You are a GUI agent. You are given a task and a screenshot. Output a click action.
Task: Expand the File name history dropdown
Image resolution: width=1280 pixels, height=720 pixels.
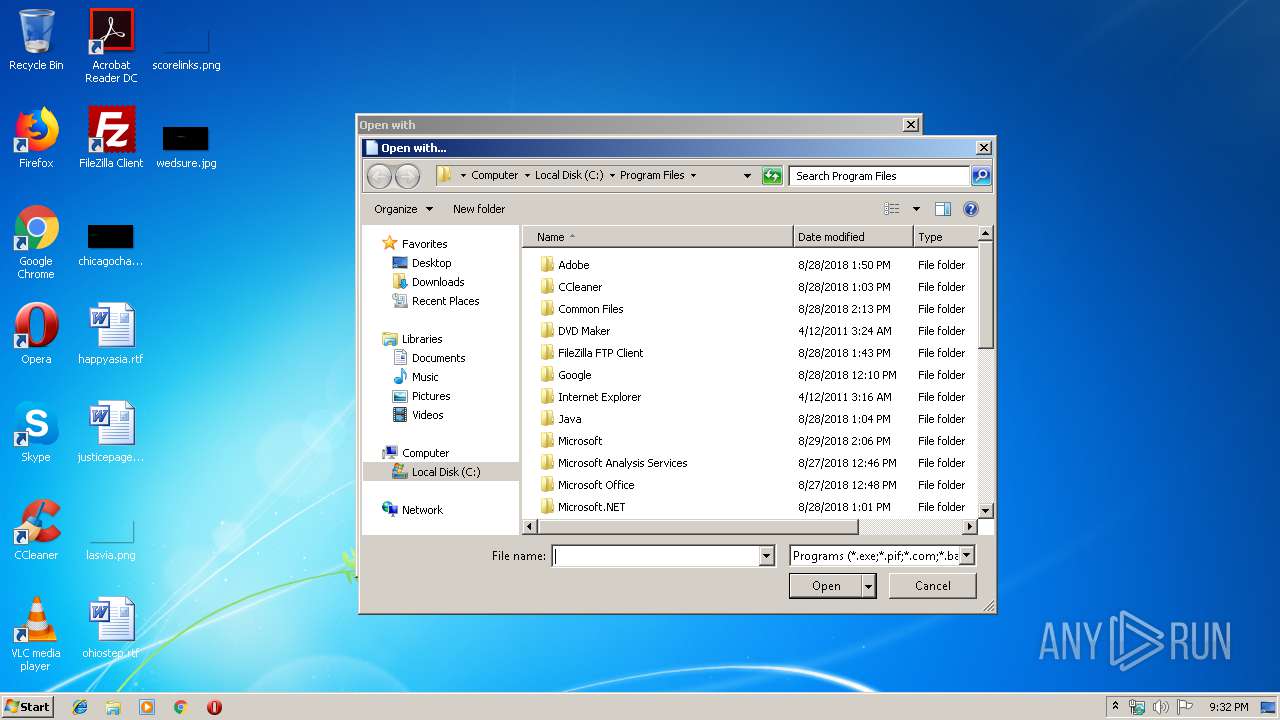tap(767, 556)
